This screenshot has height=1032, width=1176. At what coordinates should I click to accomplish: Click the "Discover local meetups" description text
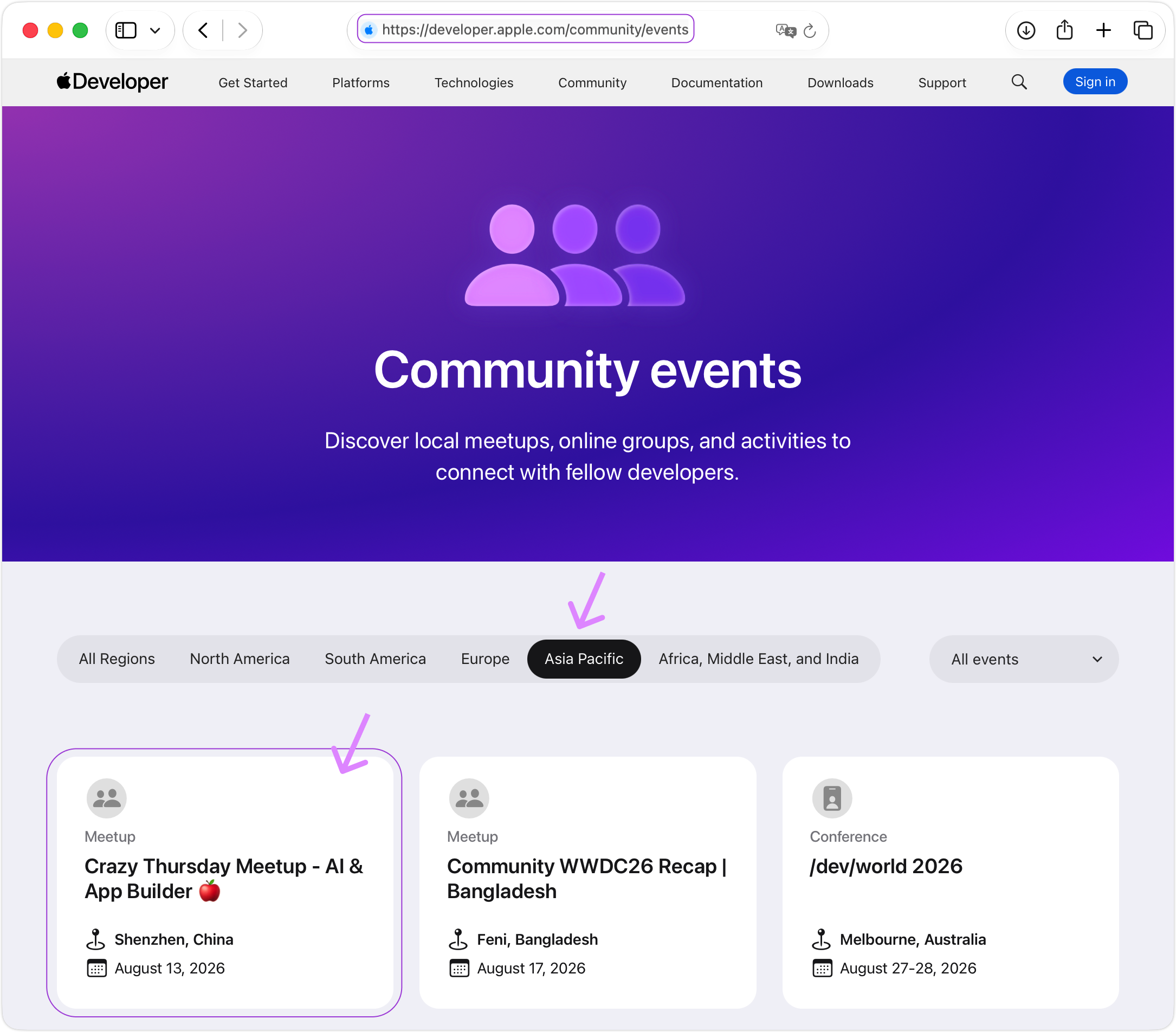click(x=587, y=456)
